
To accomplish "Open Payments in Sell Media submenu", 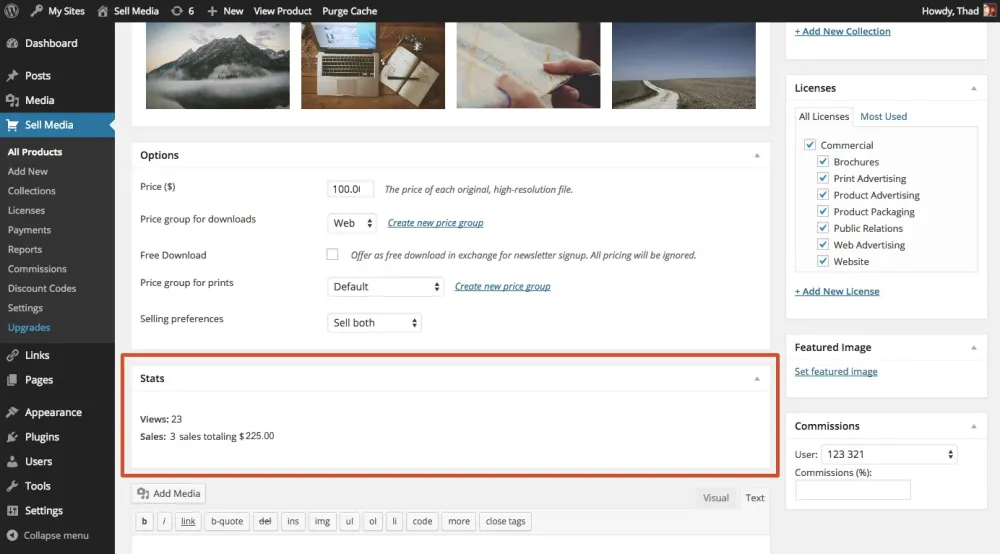I will click(x=29, y=230).
